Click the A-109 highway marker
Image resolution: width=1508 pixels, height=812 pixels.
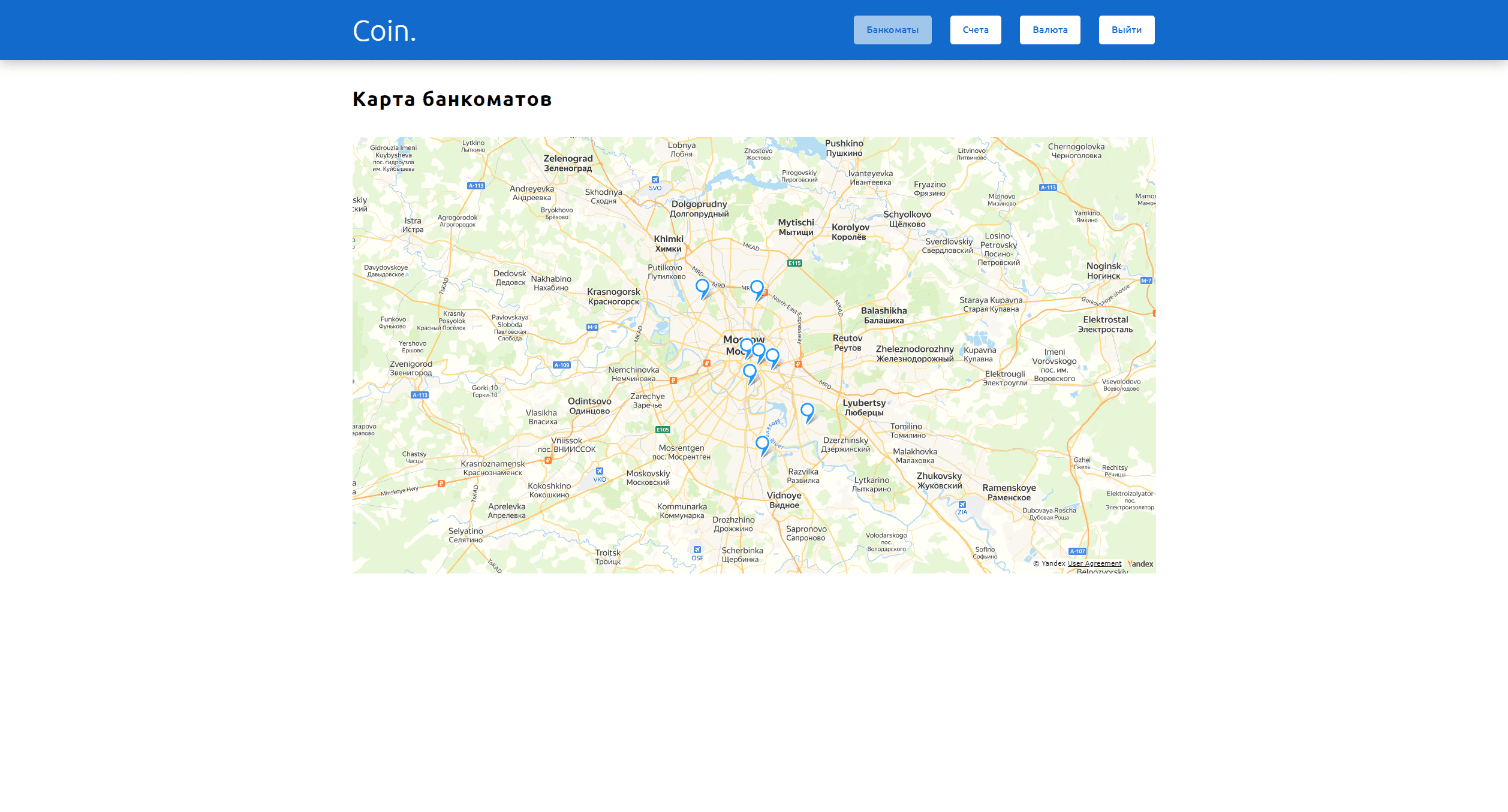pos(562,365)
